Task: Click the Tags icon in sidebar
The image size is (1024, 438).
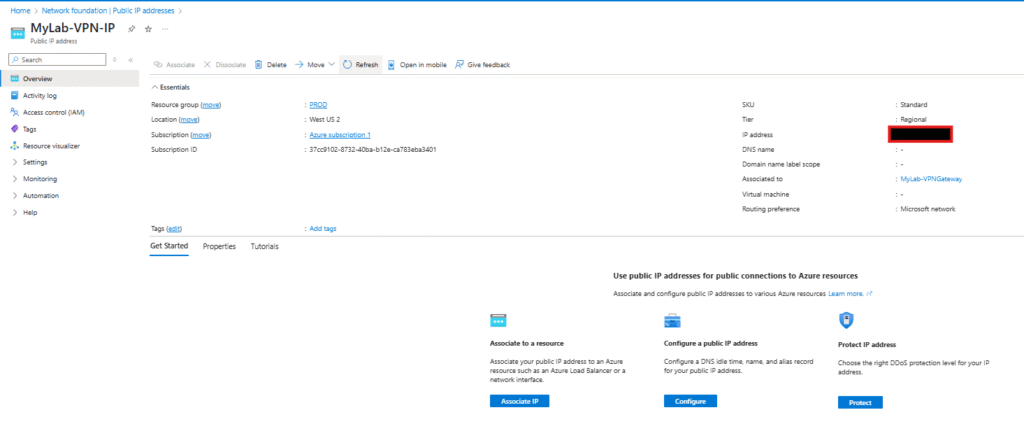Action: coord(14,129)
